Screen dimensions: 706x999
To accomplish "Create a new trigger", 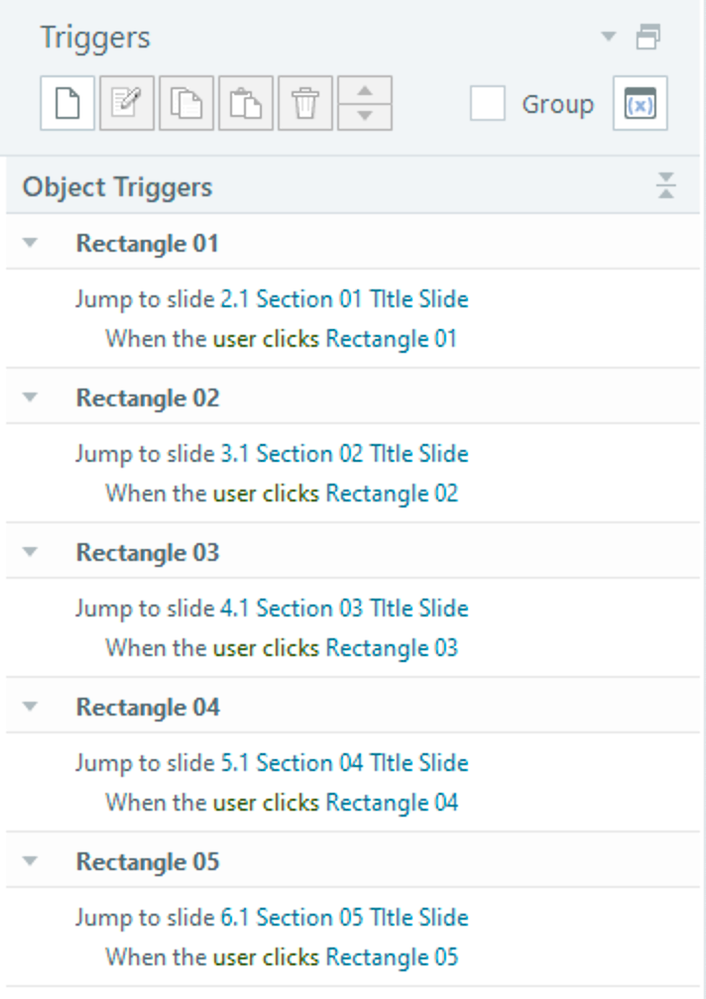I will [x=67, y=104].
